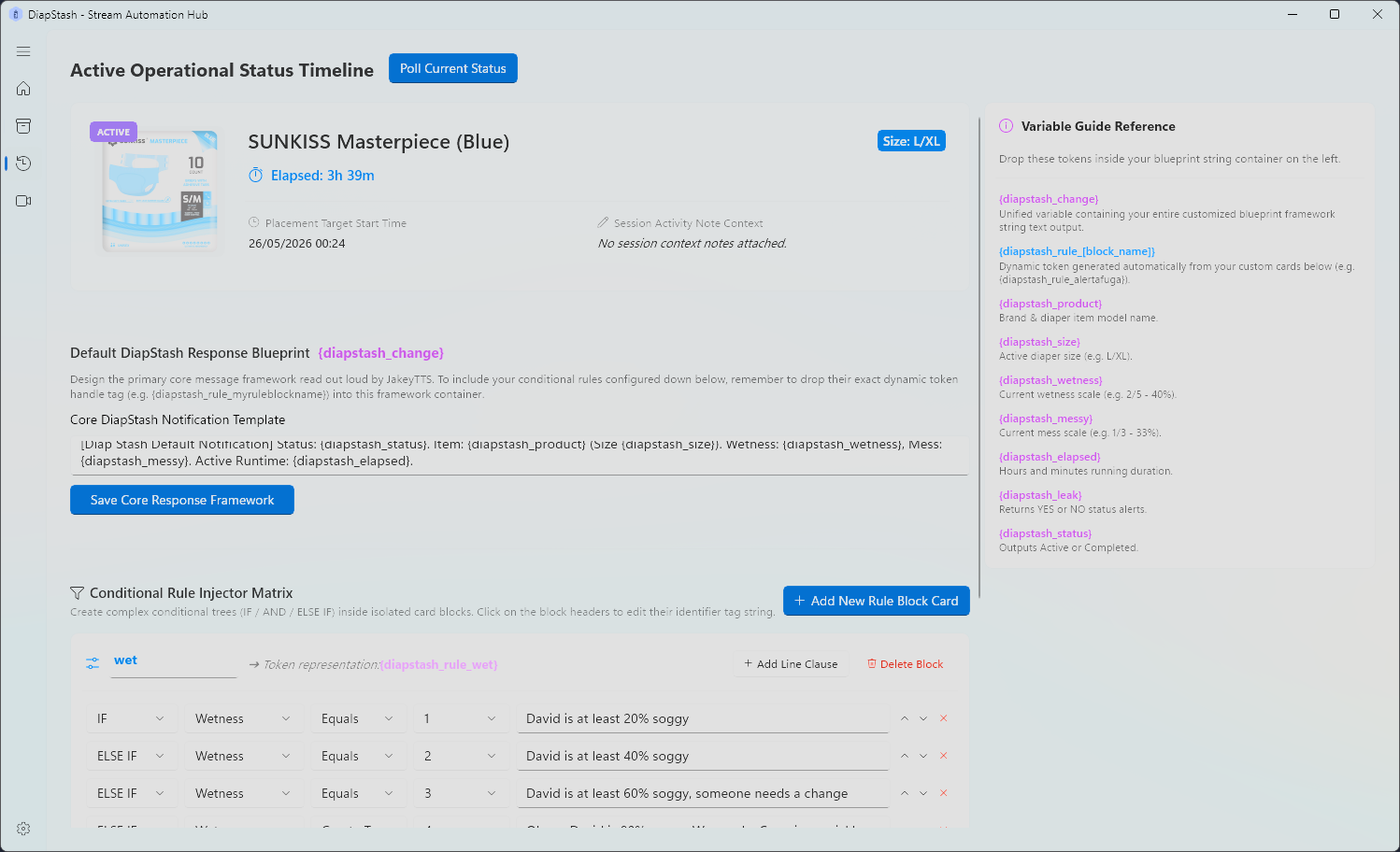The width and height of the screenshot is (1400, 852).
Task: Click the {diapstash_rule_wet} token representation
Action: point(439,665)
